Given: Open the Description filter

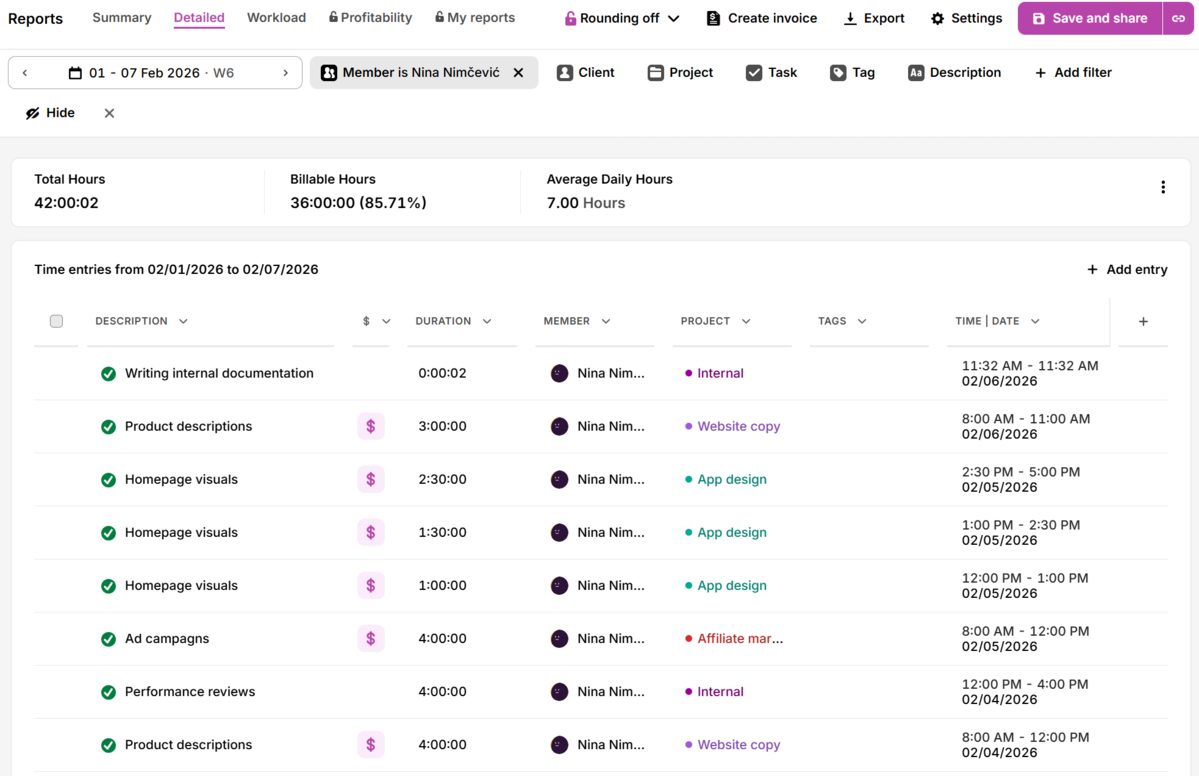Looking at the screenshot, I should click(954, 73).
